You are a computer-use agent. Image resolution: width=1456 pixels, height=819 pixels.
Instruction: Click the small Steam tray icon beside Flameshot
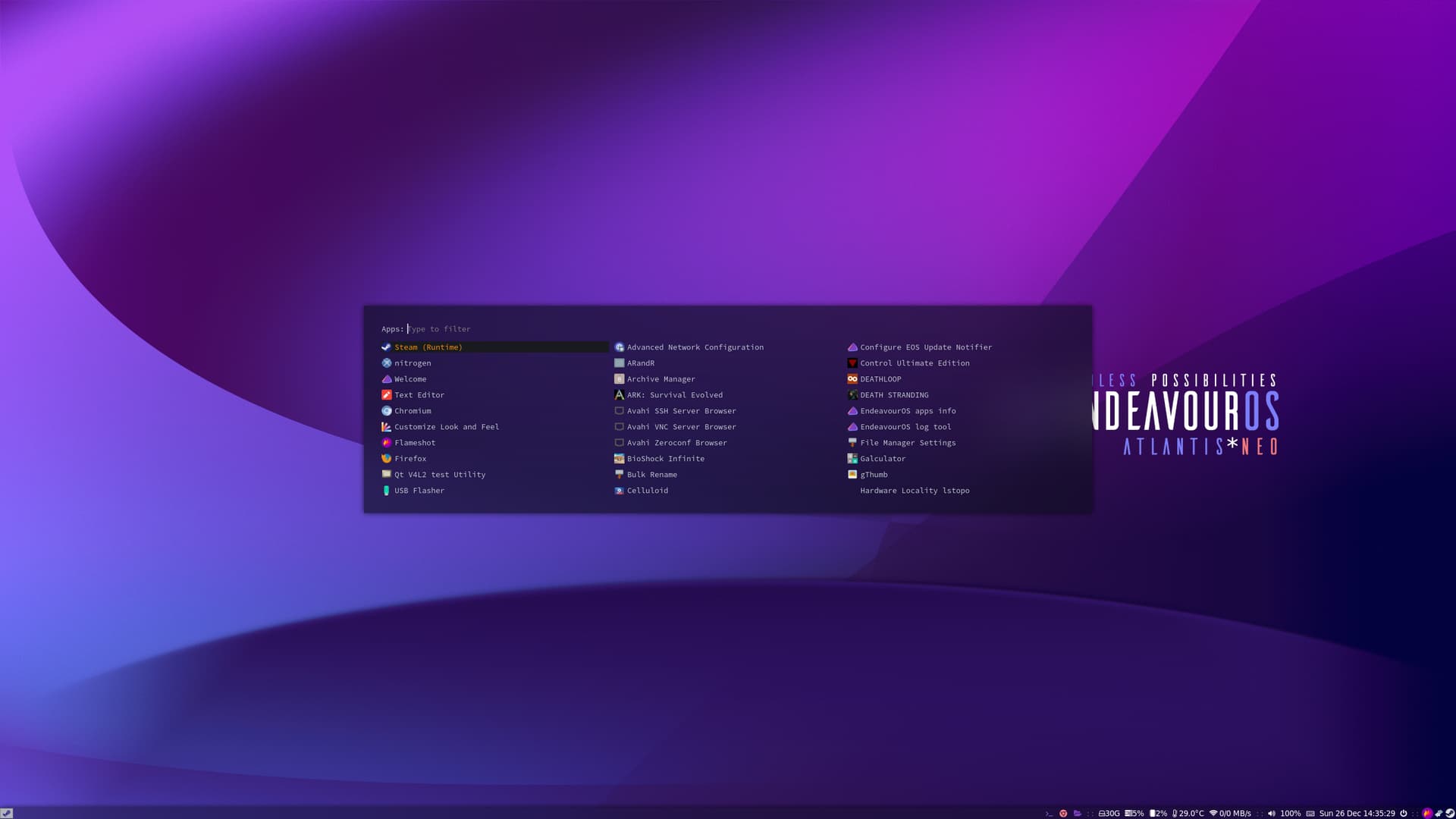point(1439,814)
